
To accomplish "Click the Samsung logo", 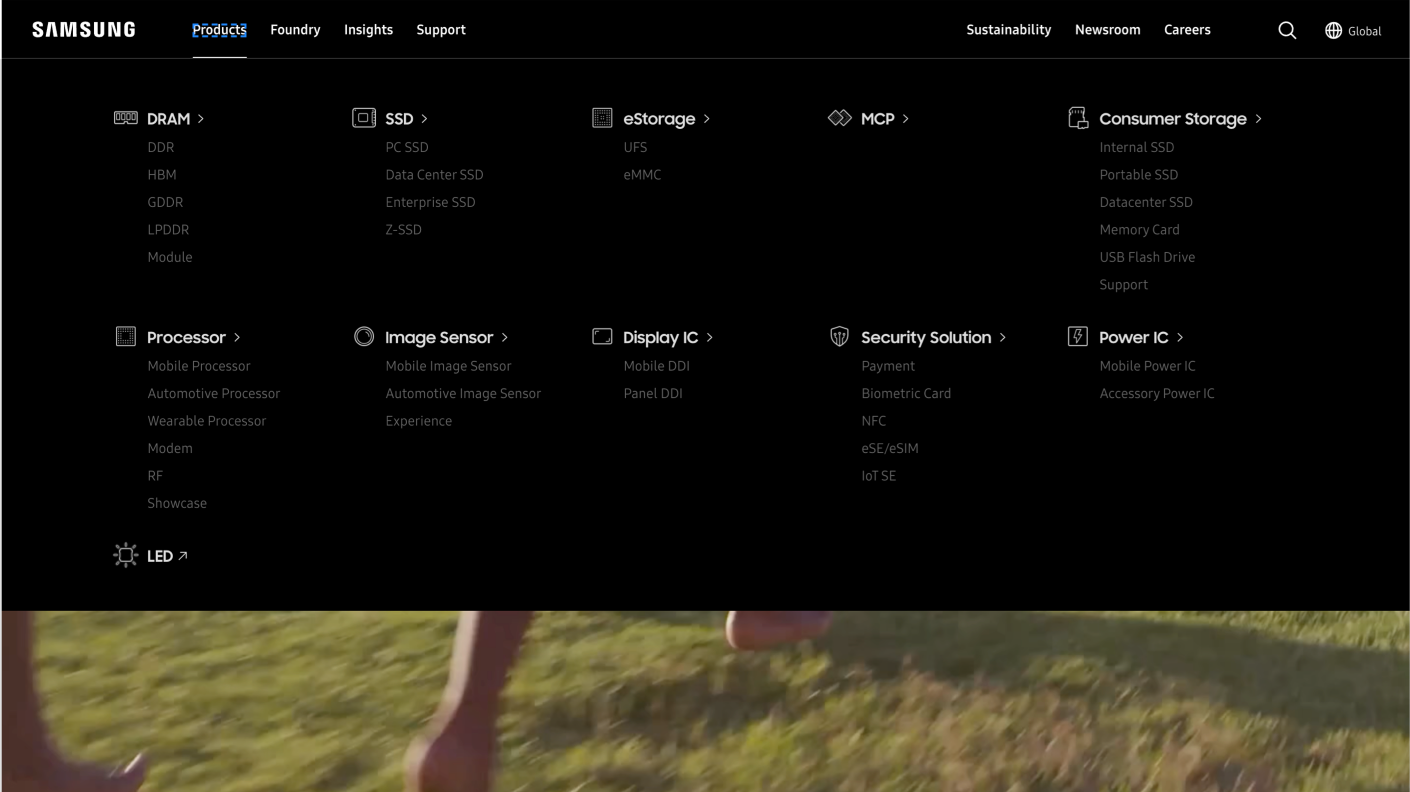I will pos(84,30).
